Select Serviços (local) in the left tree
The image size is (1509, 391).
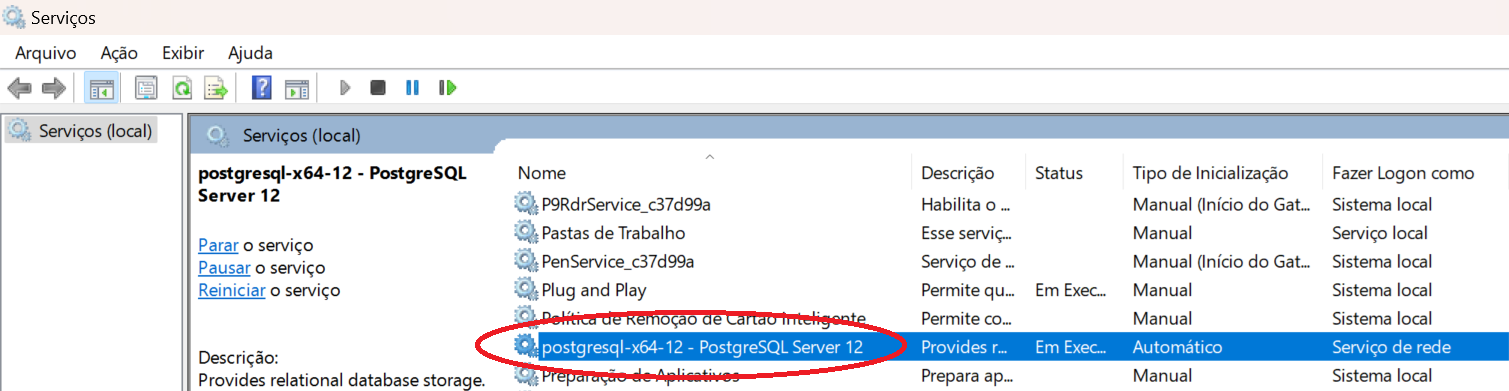coord(95,130)
